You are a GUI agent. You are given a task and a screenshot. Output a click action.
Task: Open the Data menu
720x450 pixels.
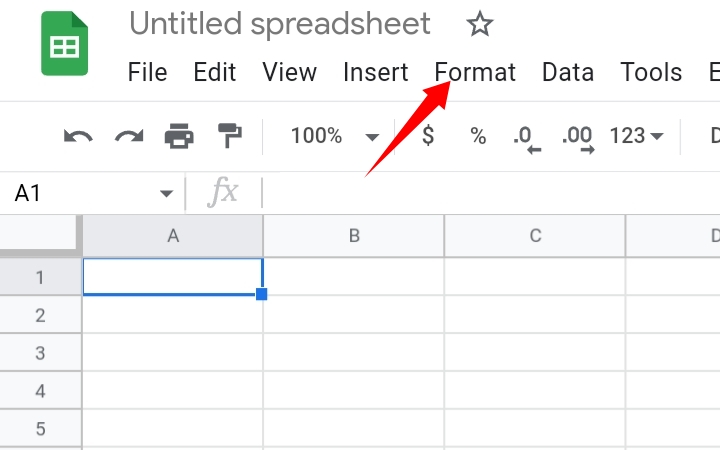568,72
